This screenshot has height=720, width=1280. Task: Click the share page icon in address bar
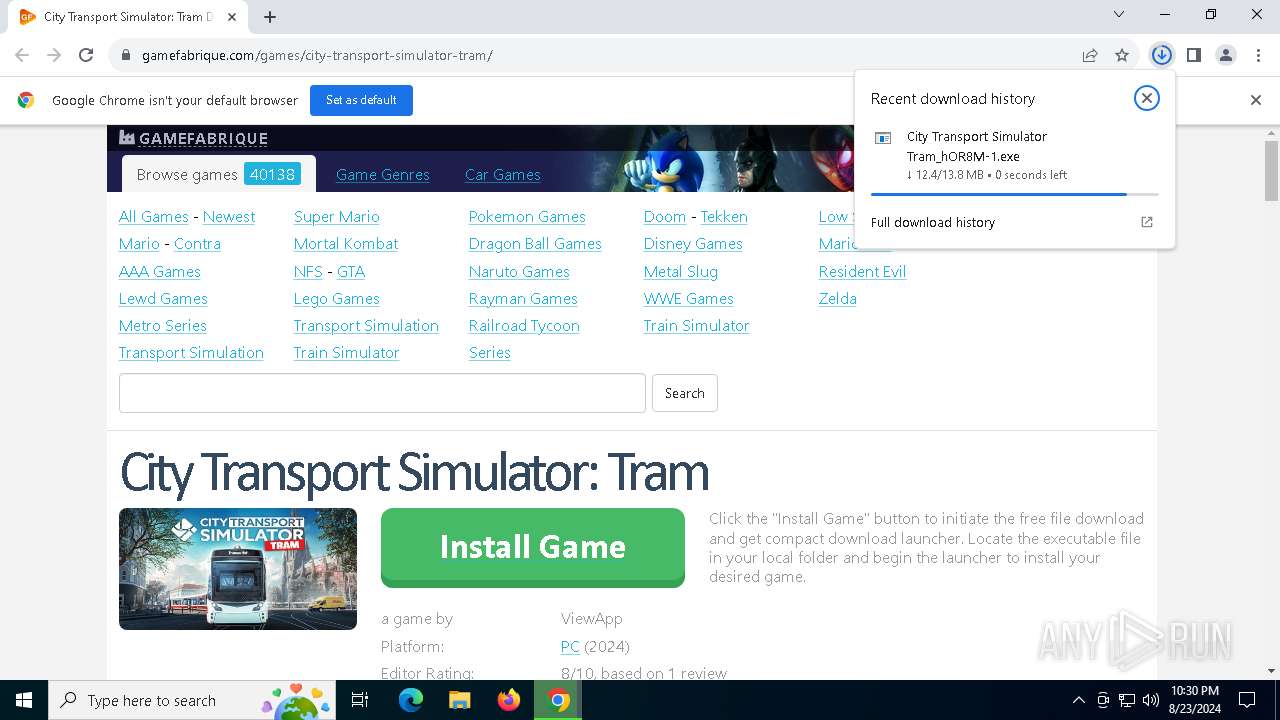(1090, 55)
